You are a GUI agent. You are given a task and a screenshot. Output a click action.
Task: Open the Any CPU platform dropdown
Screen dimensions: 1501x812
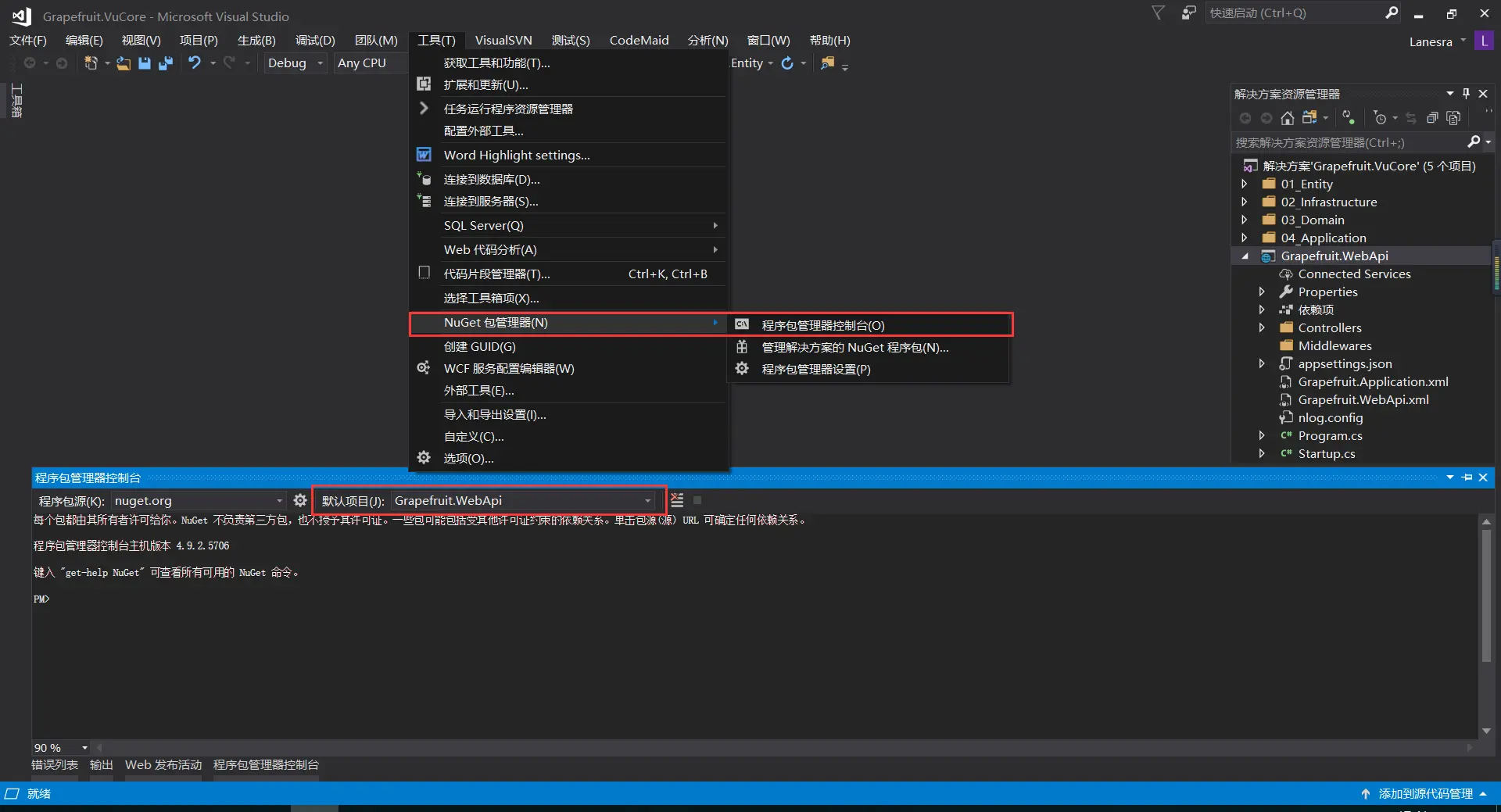[371, 63]
